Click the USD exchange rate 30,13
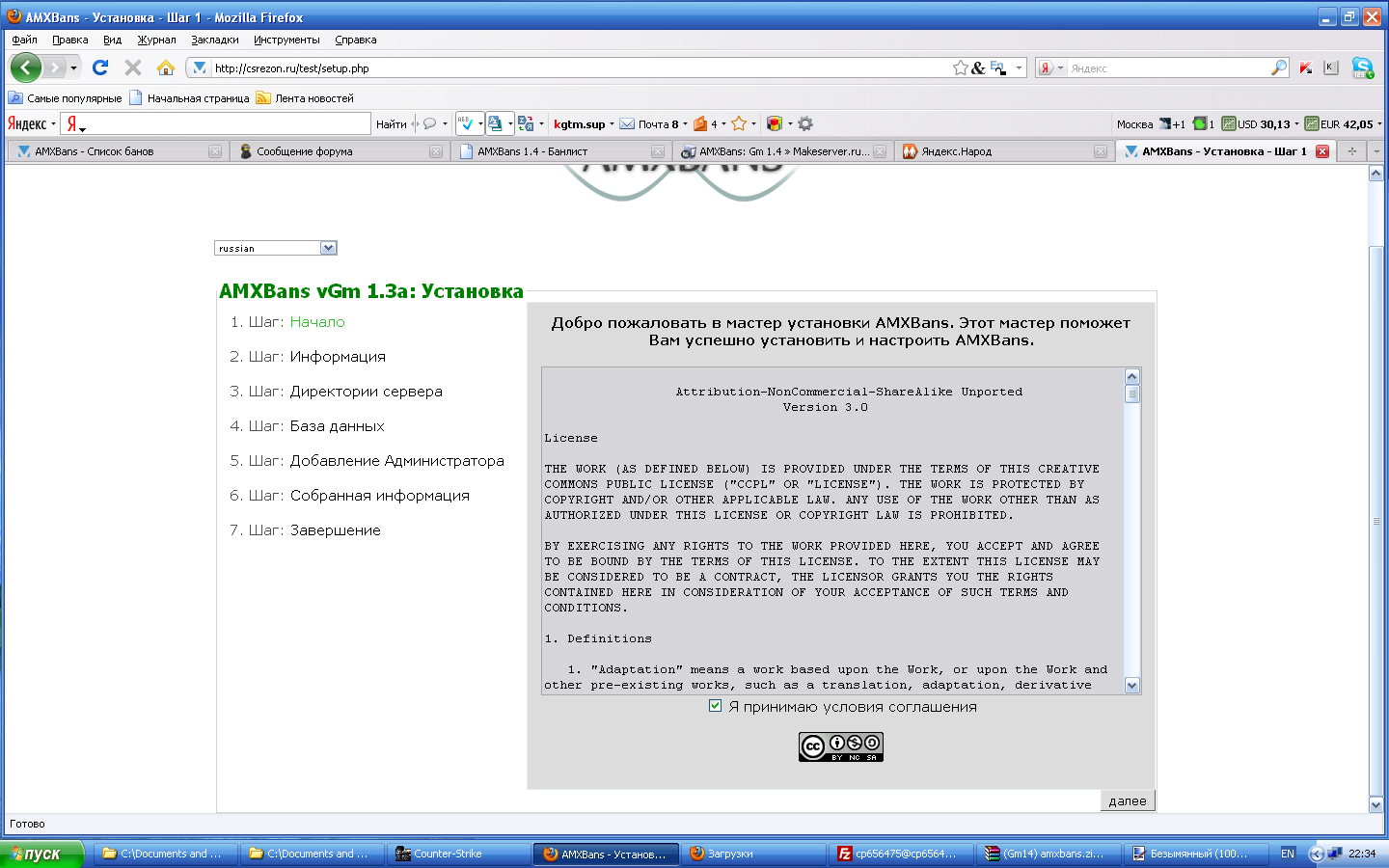 coord(1256,123)
